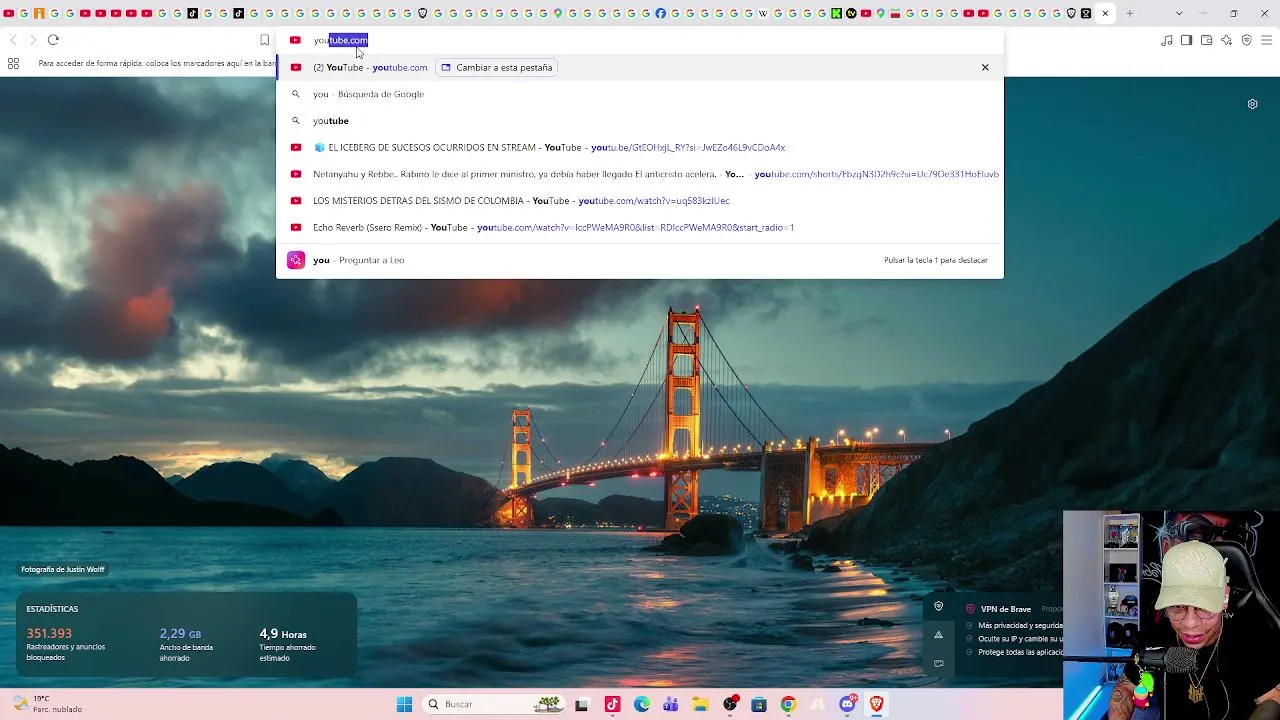
Task: Select 'you - Preguntar a Leo' suggestion
Action: 640,260
